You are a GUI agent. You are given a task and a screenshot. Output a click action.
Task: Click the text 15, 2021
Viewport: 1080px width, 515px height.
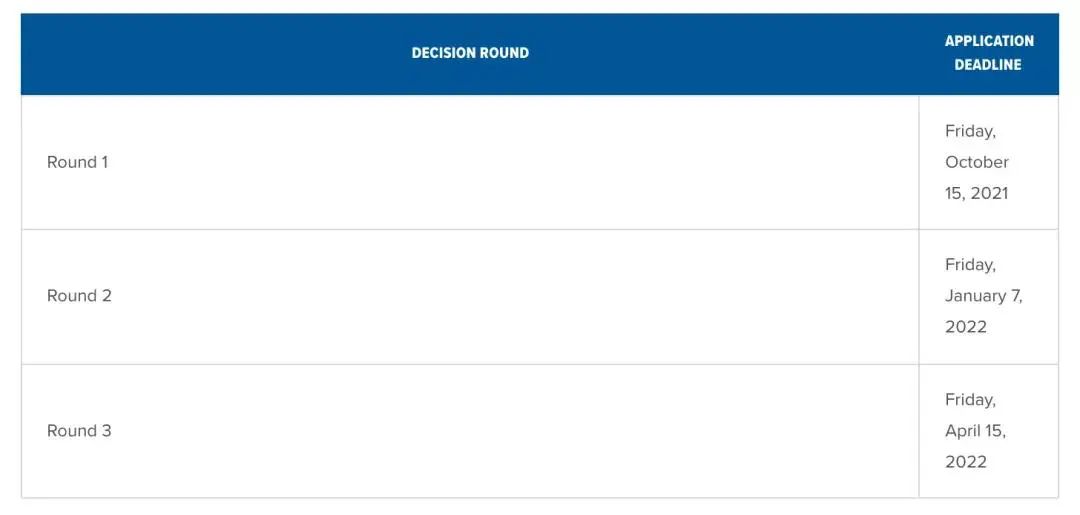tap(976, 193)
